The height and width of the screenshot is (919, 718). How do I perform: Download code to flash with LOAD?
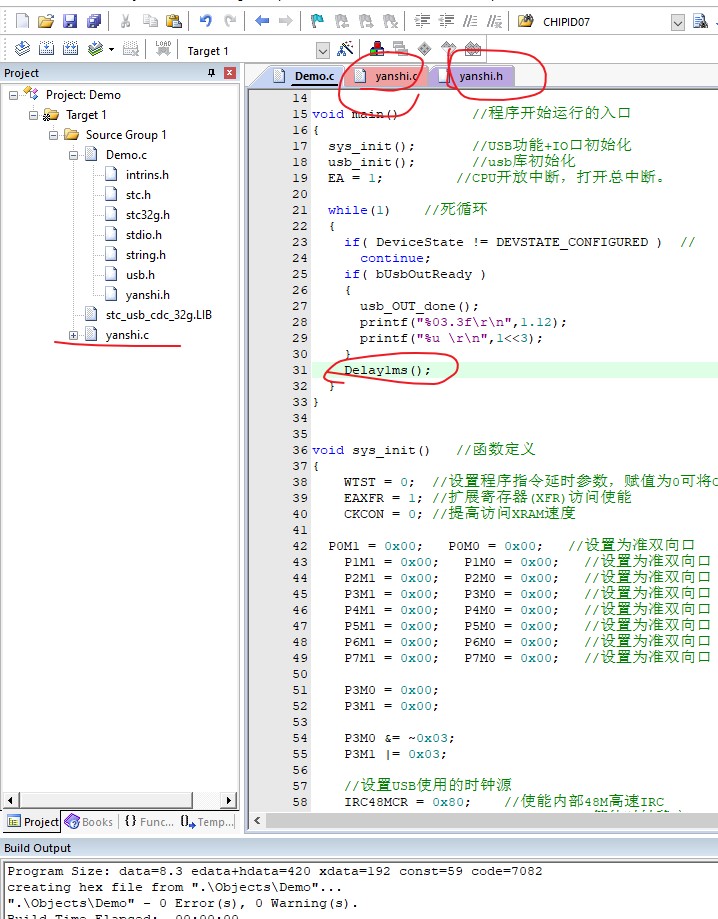pos(163,49)
